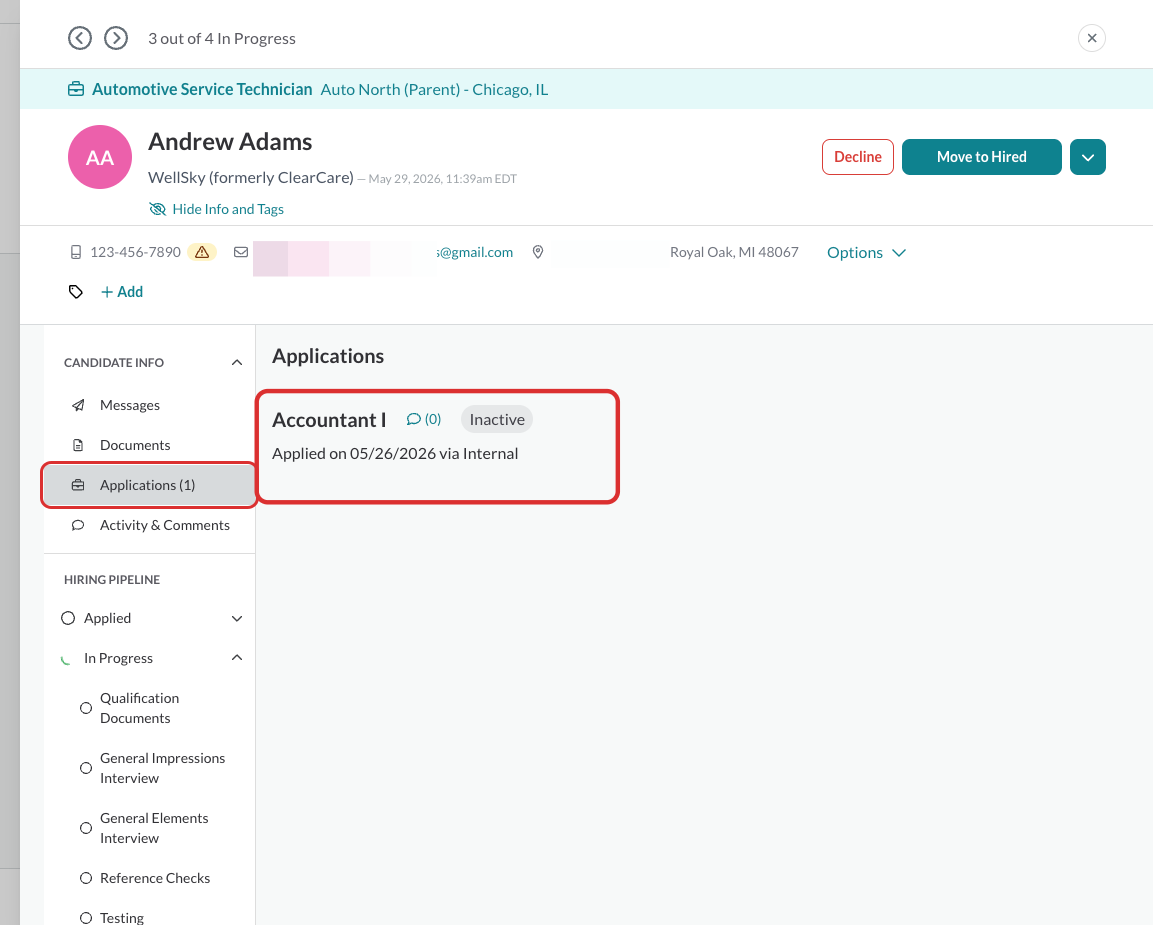This screenshot has width=1153, height=925.
Task: Click Auto North (Parent) - Chicago, IL text
Action: [x=435, y=90]
